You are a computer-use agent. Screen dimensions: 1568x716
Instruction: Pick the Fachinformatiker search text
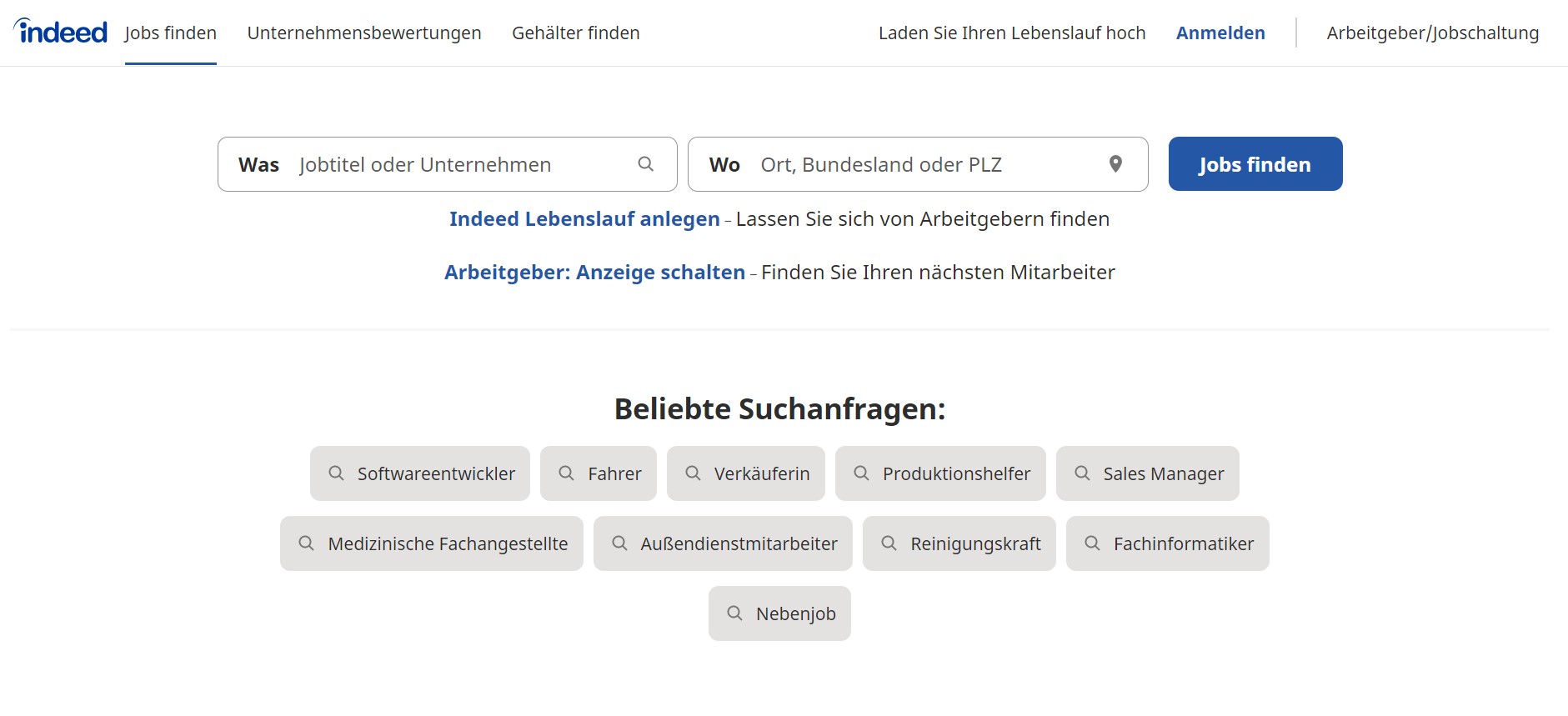click(1184, 544)
